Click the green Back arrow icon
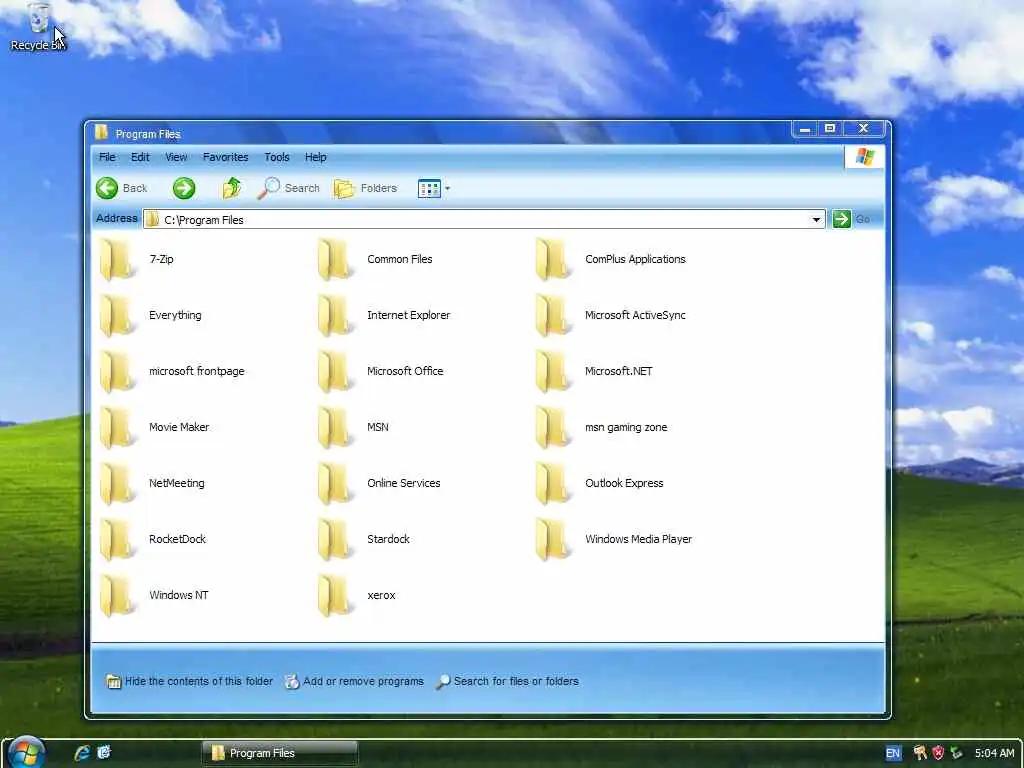The width and height of the screenshot is (1024, 768). coord(106,188)
